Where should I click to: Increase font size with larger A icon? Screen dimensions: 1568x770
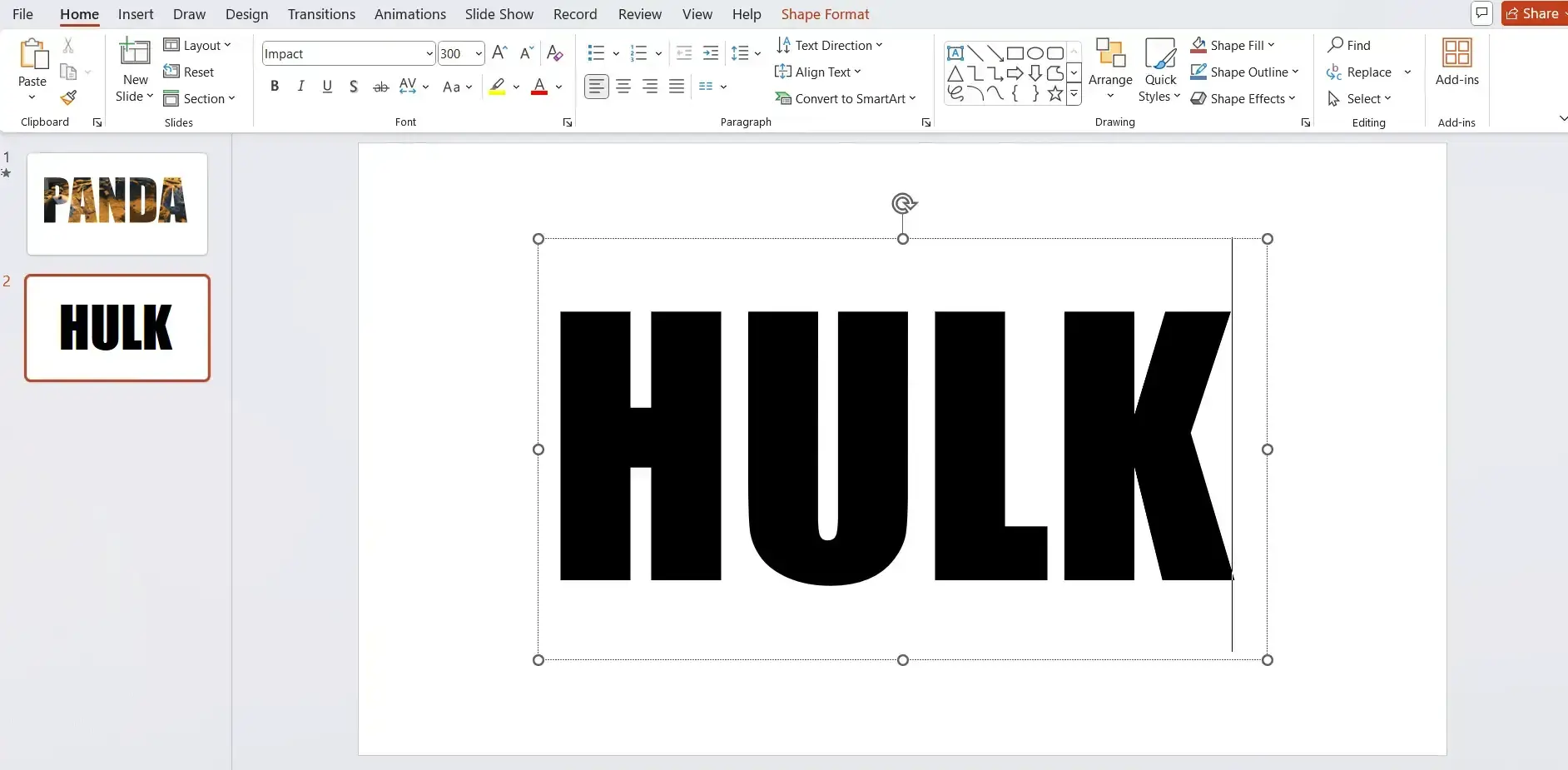pos(499,53)
